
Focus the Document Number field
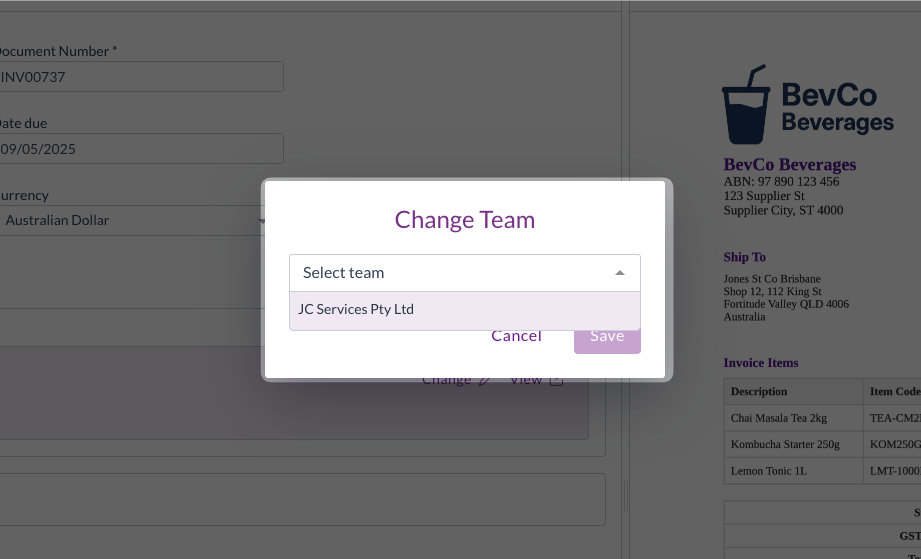coord(140,77)
